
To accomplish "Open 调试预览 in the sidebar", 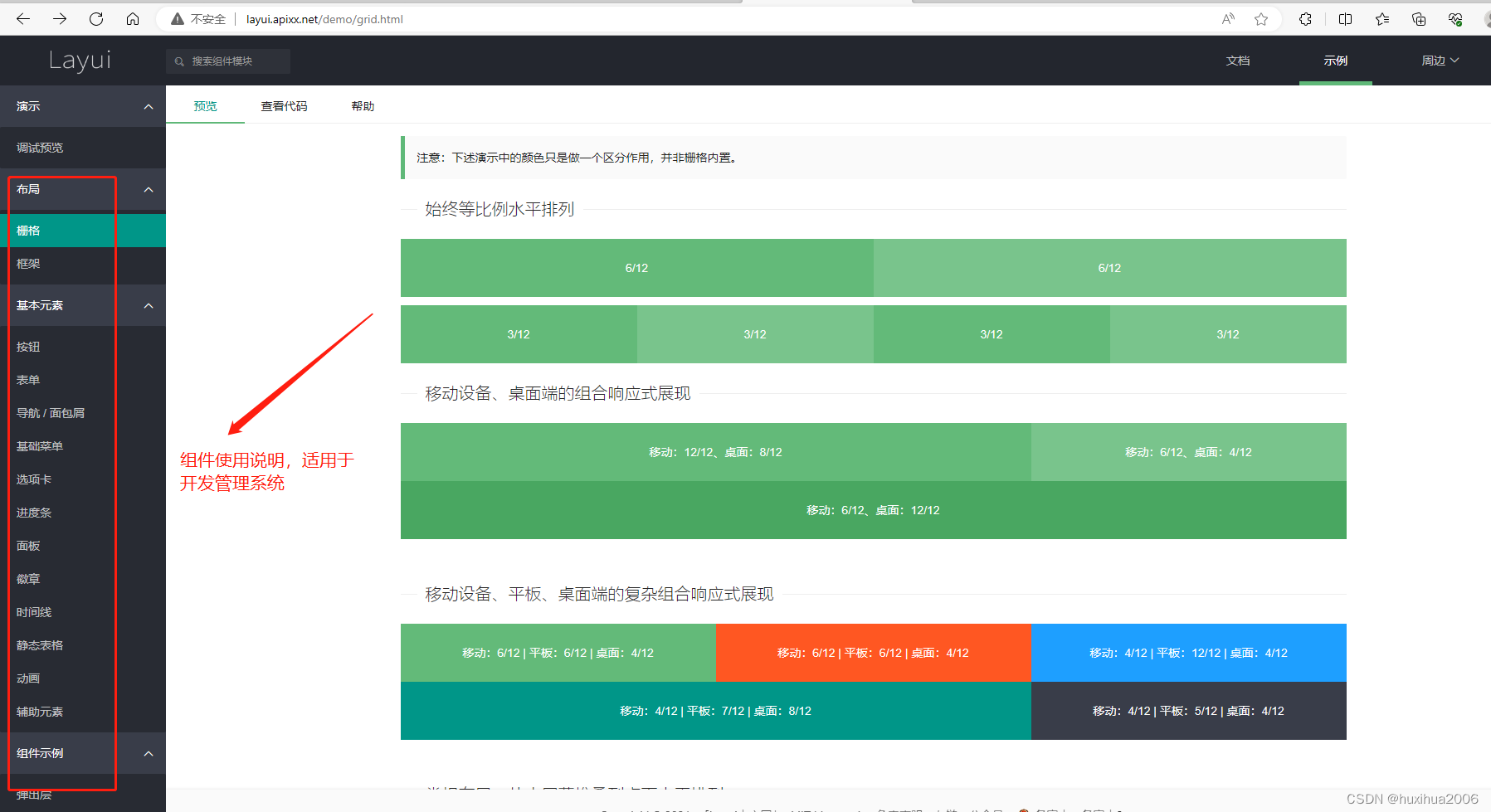I will [83, 148].
